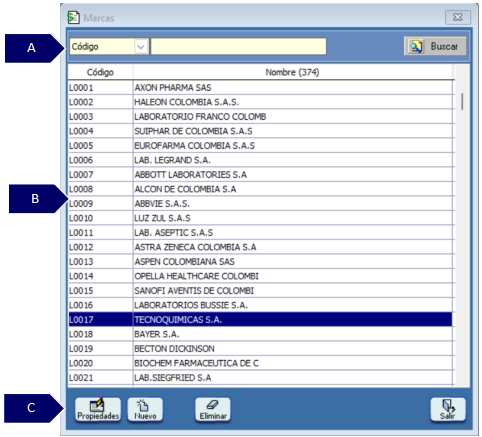Grab the vertical scrollbar thumb

click(462, 101)
